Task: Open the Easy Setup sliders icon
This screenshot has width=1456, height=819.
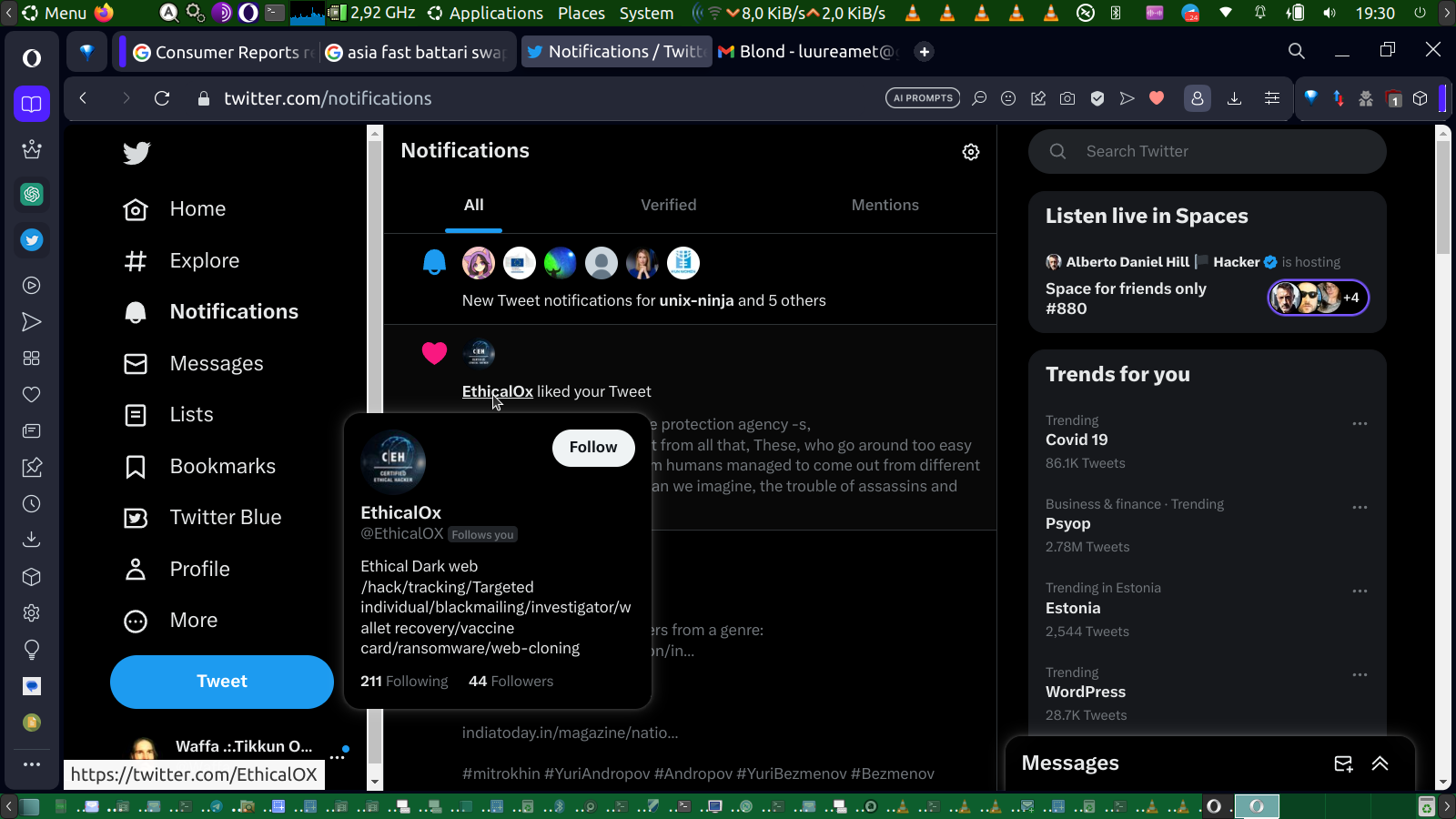Action: click(1272, 98)
